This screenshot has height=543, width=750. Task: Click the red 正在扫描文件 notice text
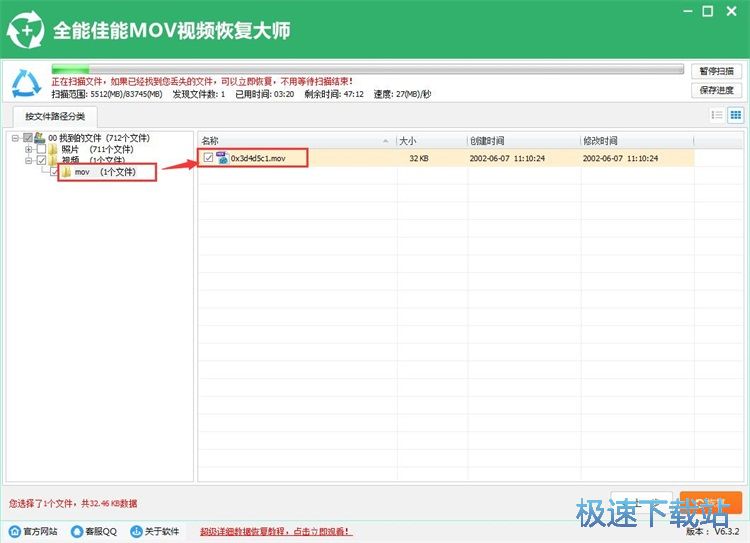point(202,81)
